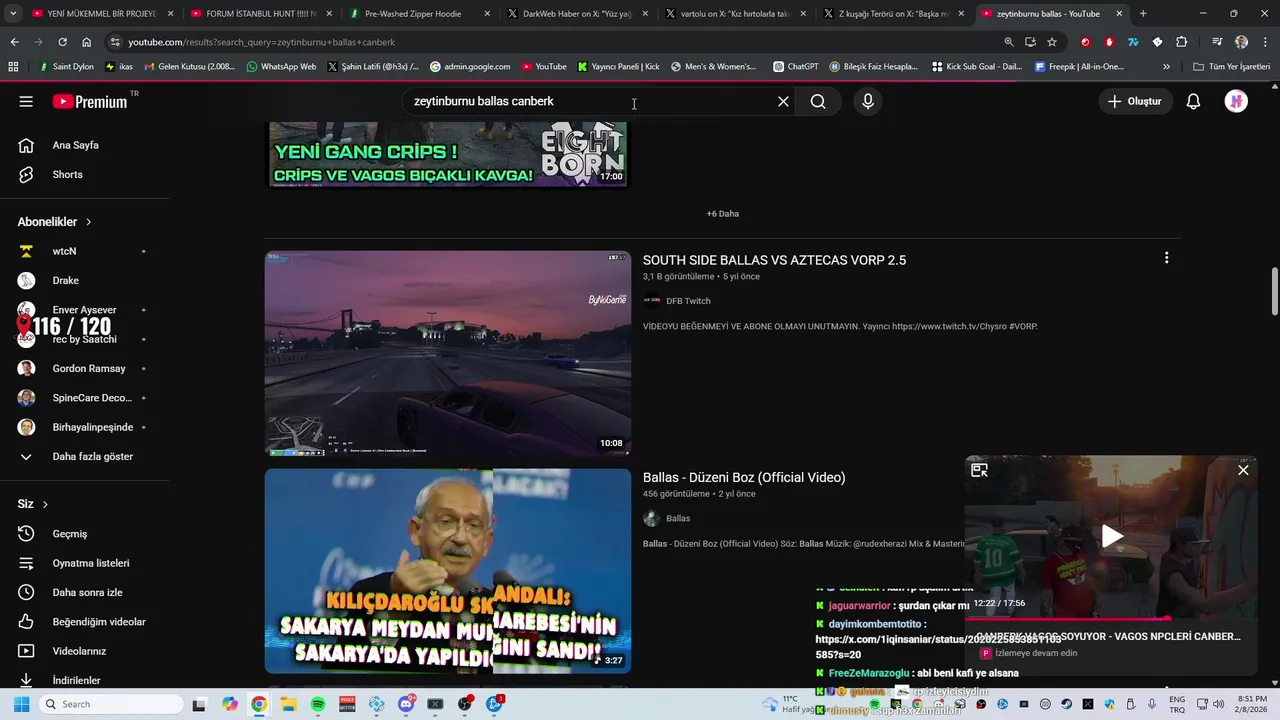The image size is (1280, 720).
Task: Bookmark this page with the star
Action: point(1052,42)
